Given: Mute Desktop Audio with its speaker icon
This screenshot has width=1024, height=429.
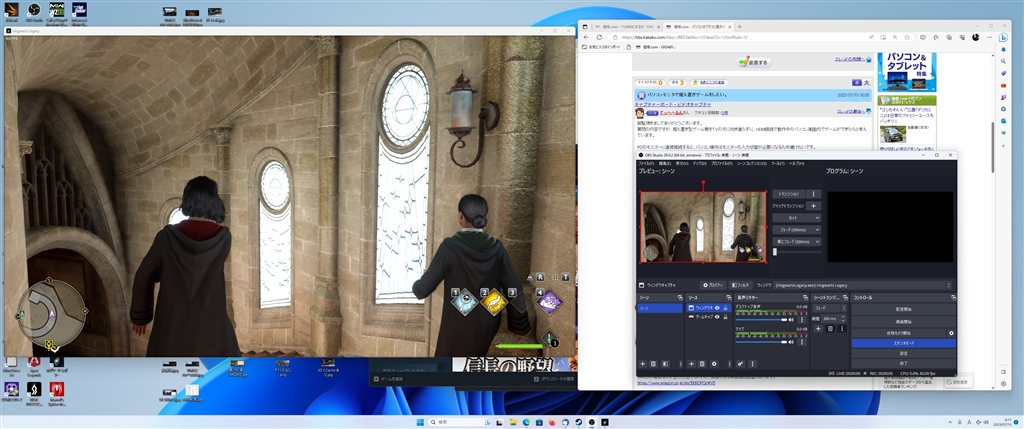Looking at the screenshot, I should (792, 319).
